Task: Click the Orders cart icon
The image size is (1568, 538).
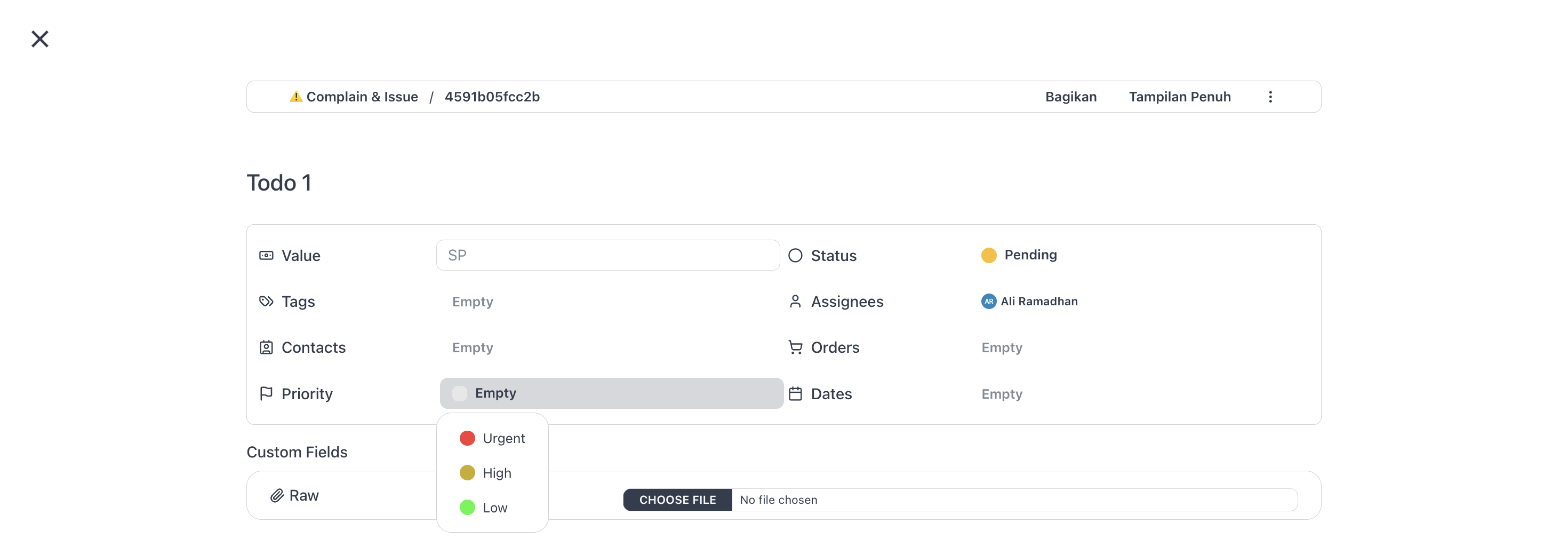Action: coord(795,347)
